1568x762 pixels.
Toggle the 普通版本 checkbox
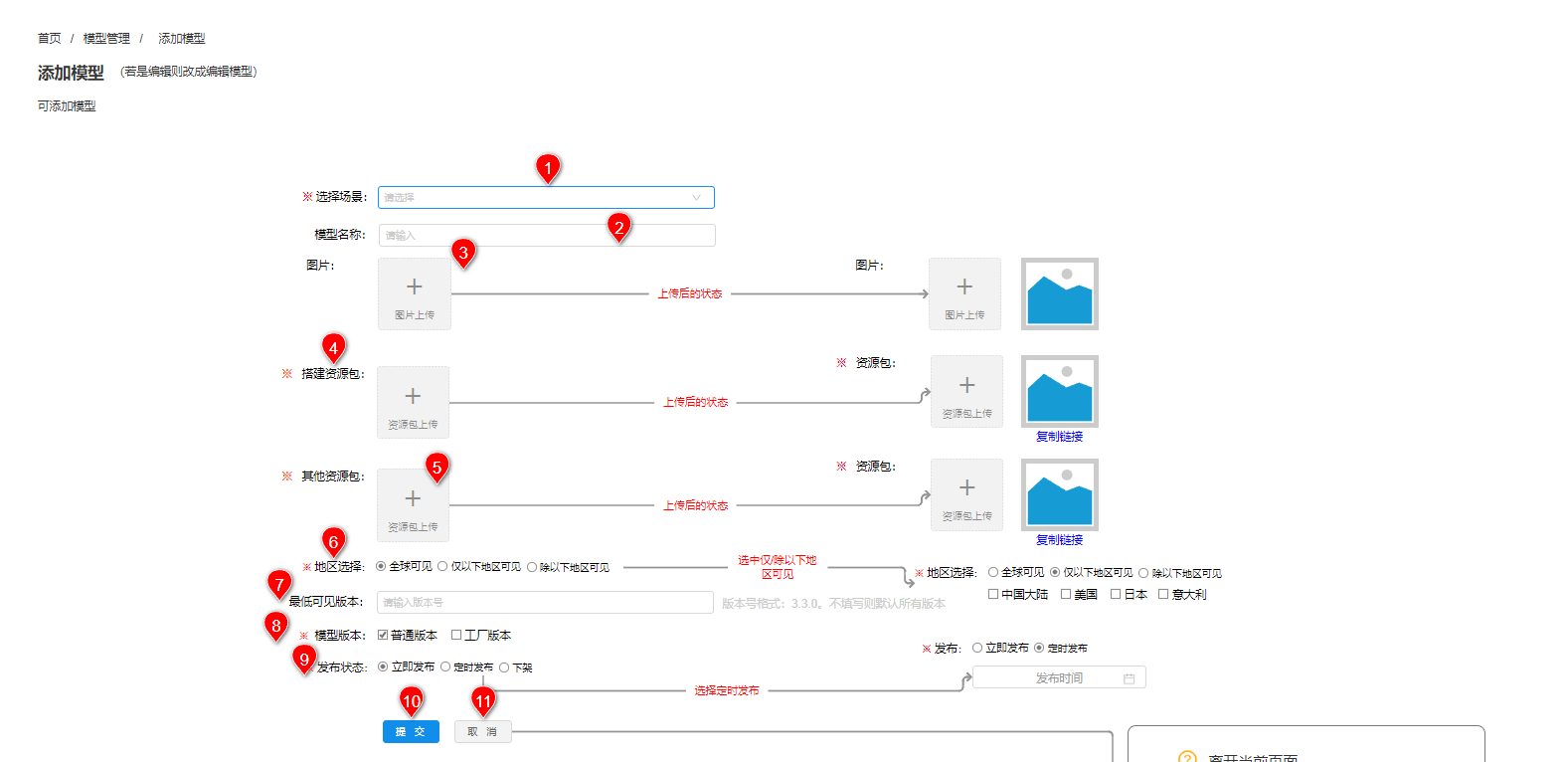point(383,635)
